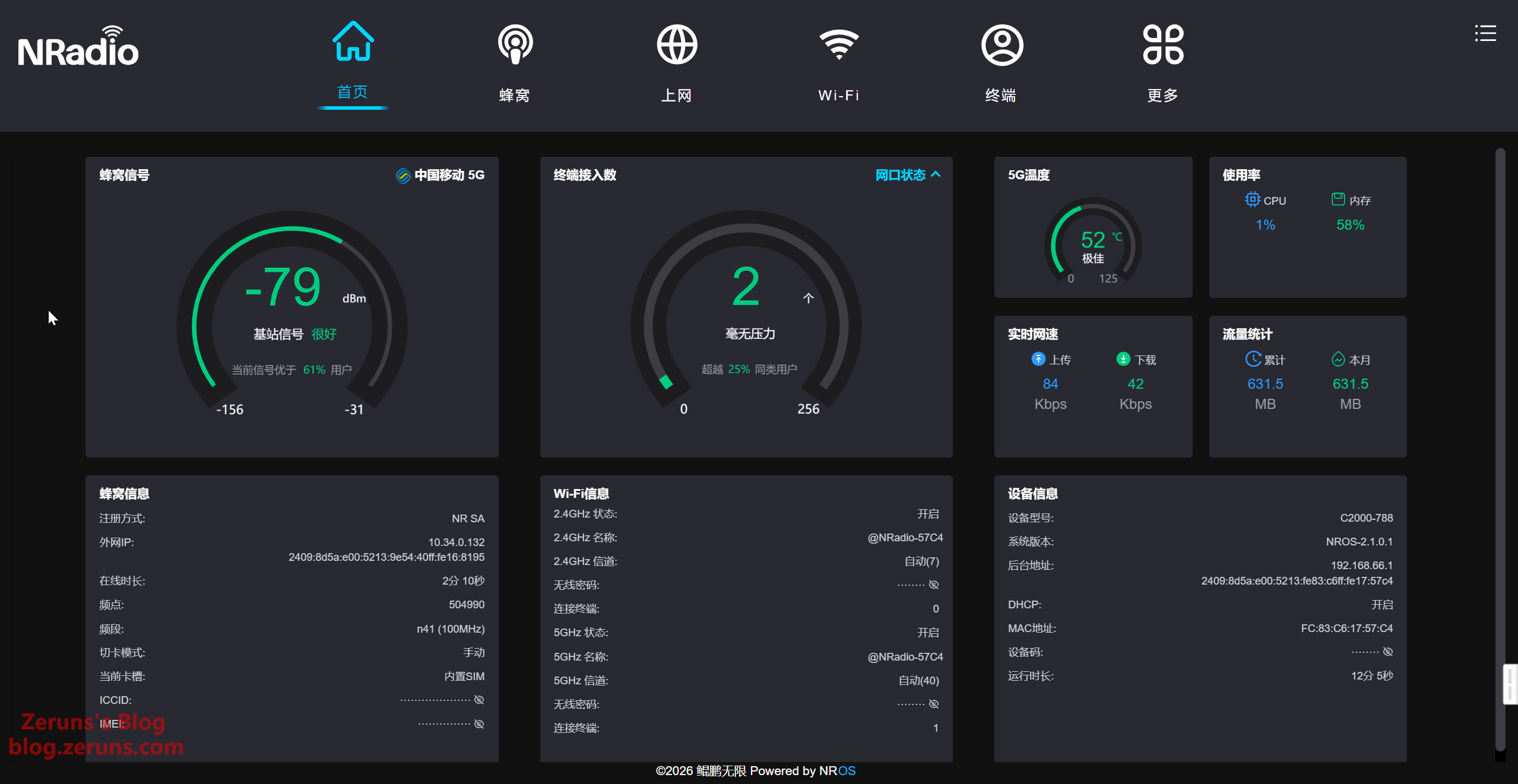1518x784 pixels.
Task: Reveal the hidden ICCID value
Action: 479,700
